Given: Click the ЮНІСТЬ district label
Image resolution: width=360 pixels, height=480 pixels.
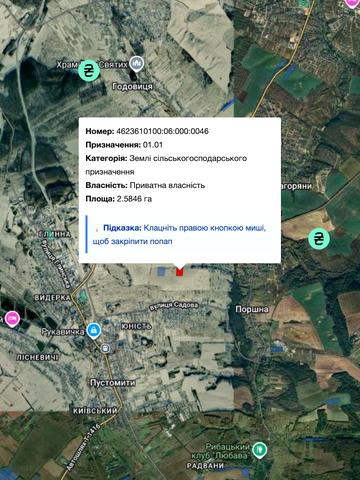Looking at the screenshot, I should pyautogui.click(x=136, y=326).
